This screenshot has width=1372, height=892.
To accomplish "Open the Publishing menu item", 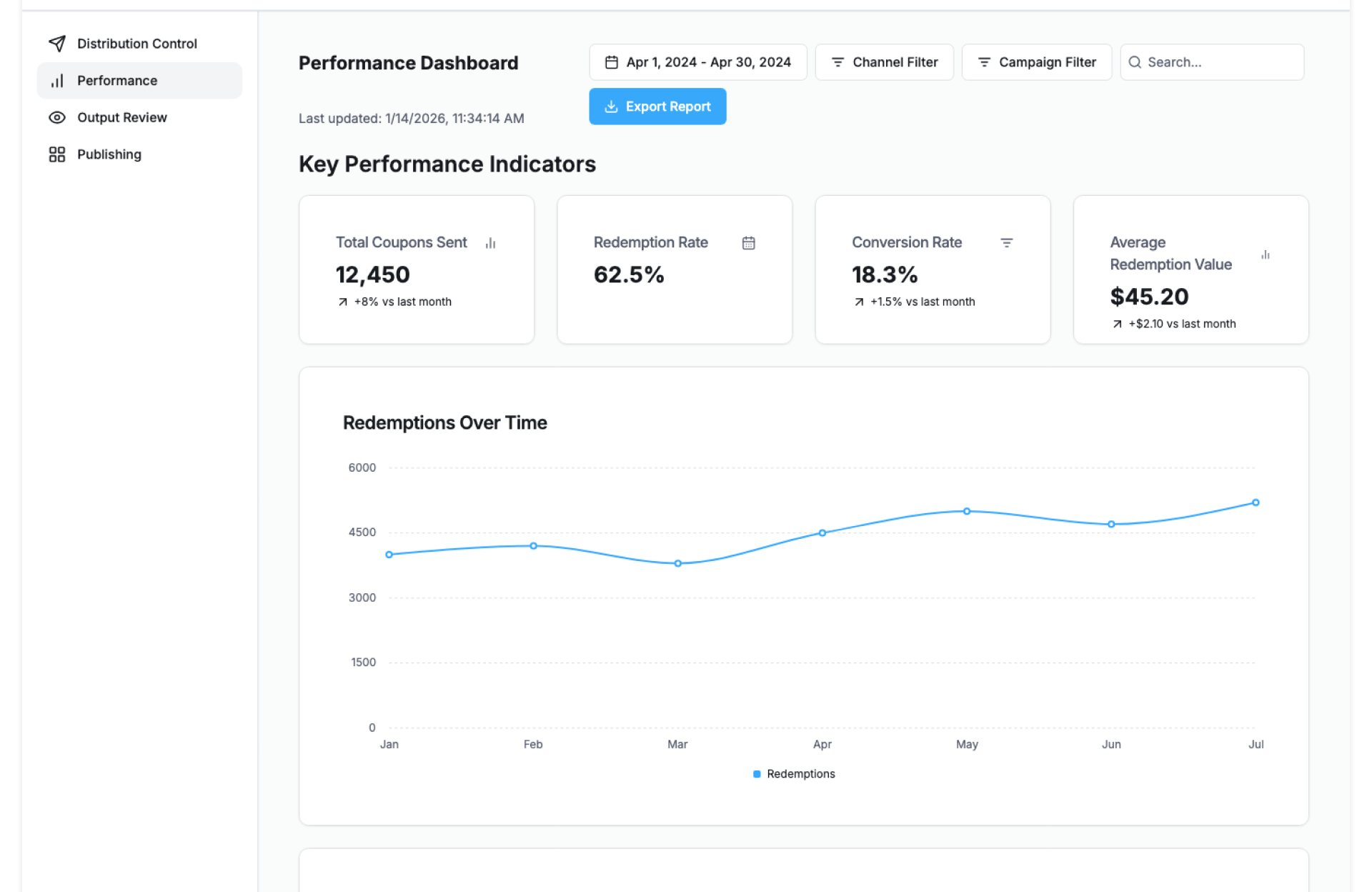I will pyautogui.click(x=109, y=154).
